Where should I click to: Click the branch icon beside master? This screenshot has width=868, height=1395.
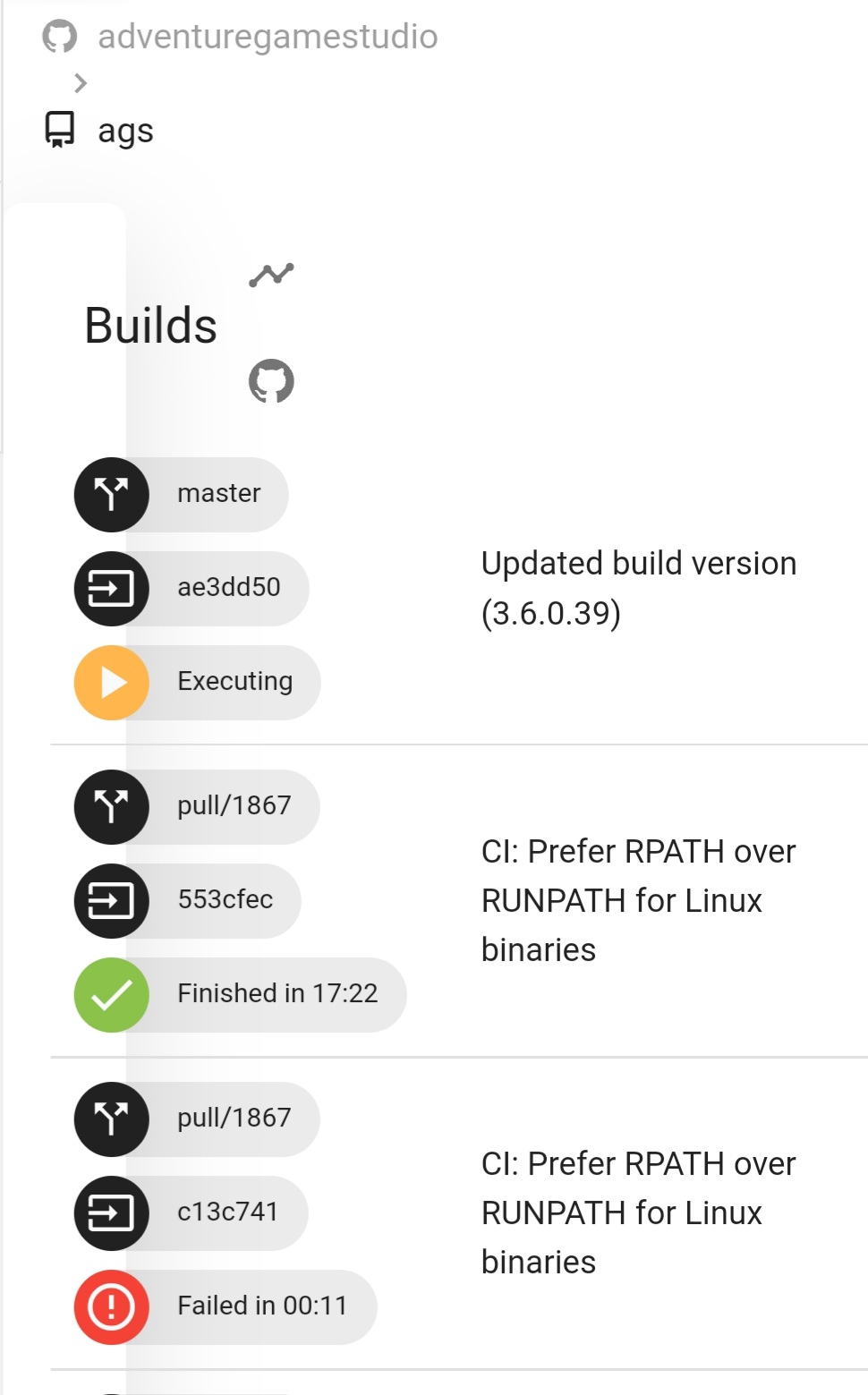coord(111,495)
